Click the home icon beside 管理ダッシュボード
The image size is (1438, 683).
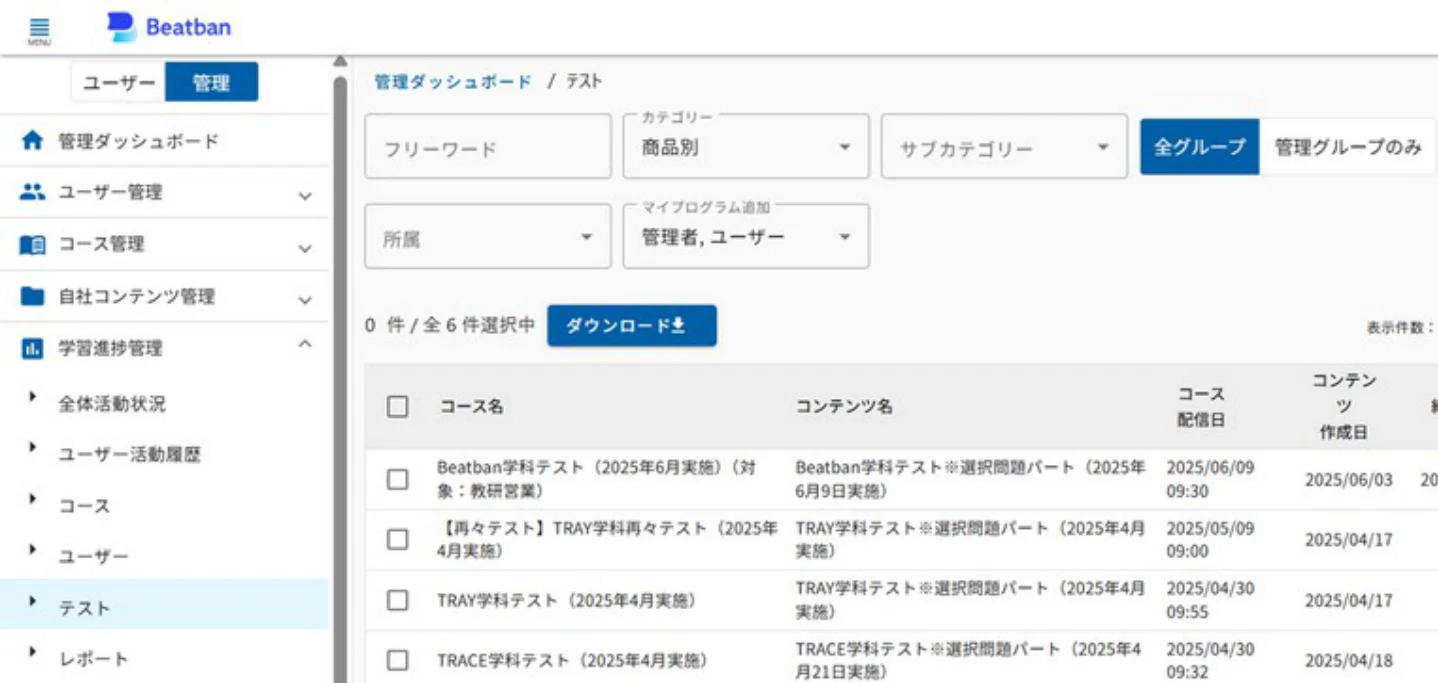(x=33, y=141)
